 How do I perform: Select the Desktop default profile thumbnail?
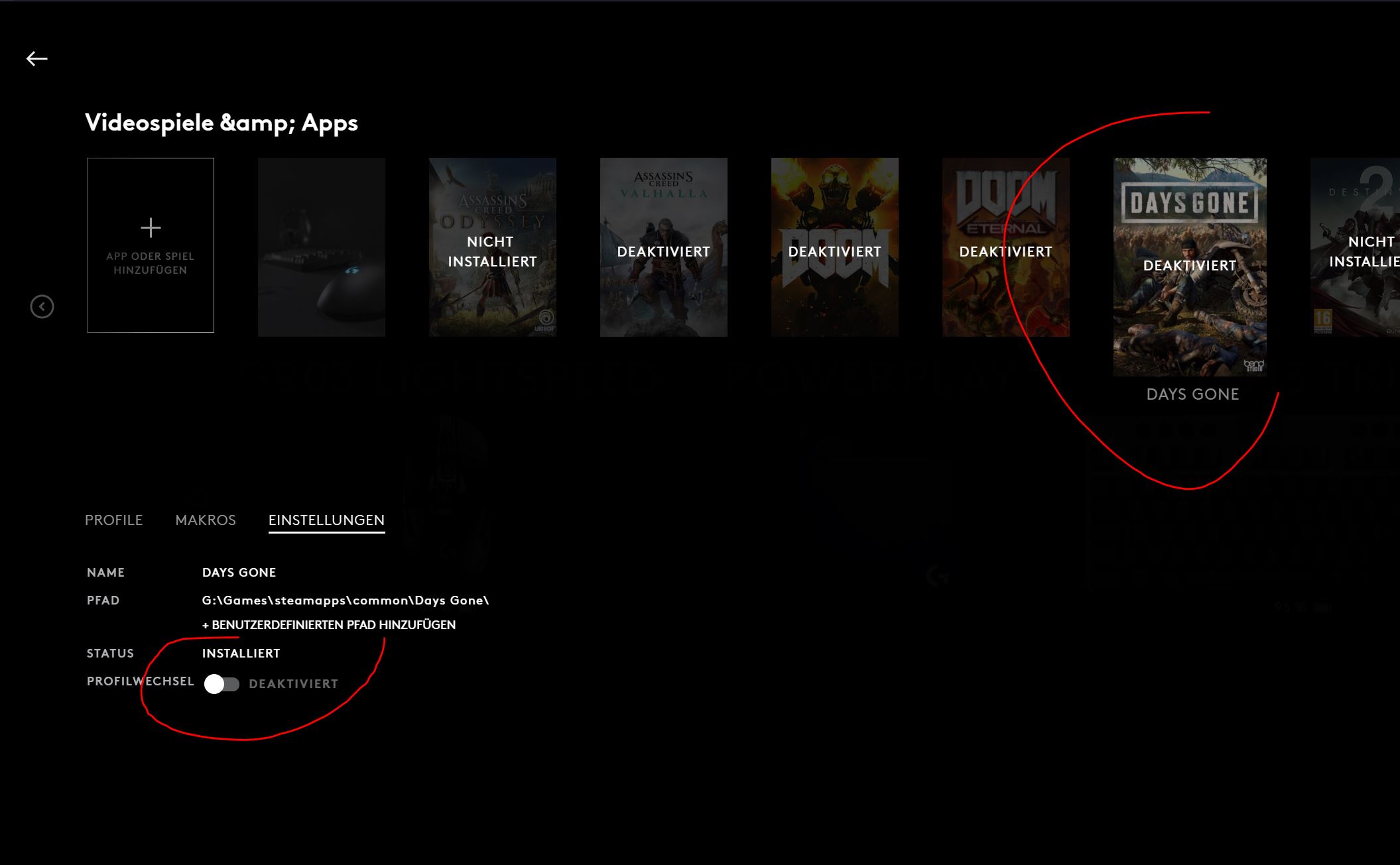[x=322, y=247]
